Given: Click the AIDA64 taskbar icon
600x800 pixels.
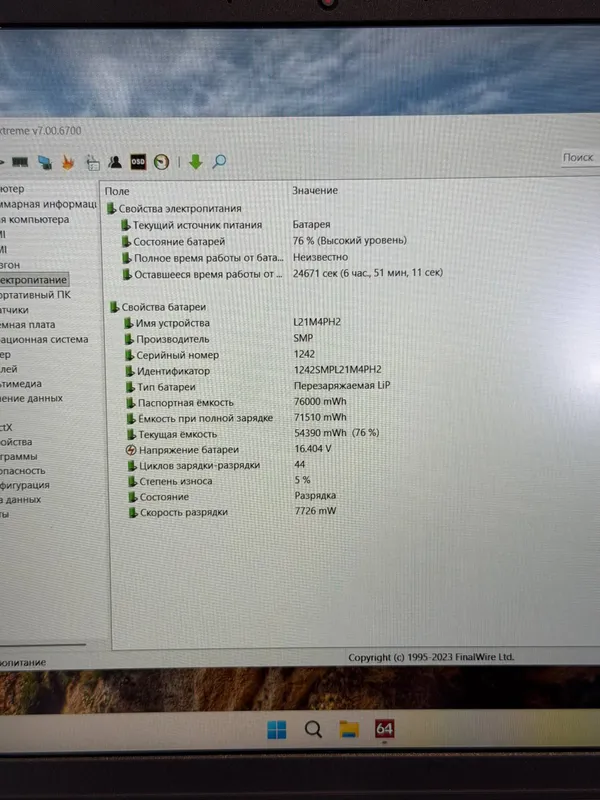Looking at the screenshot, I should [x=384, y=729].
